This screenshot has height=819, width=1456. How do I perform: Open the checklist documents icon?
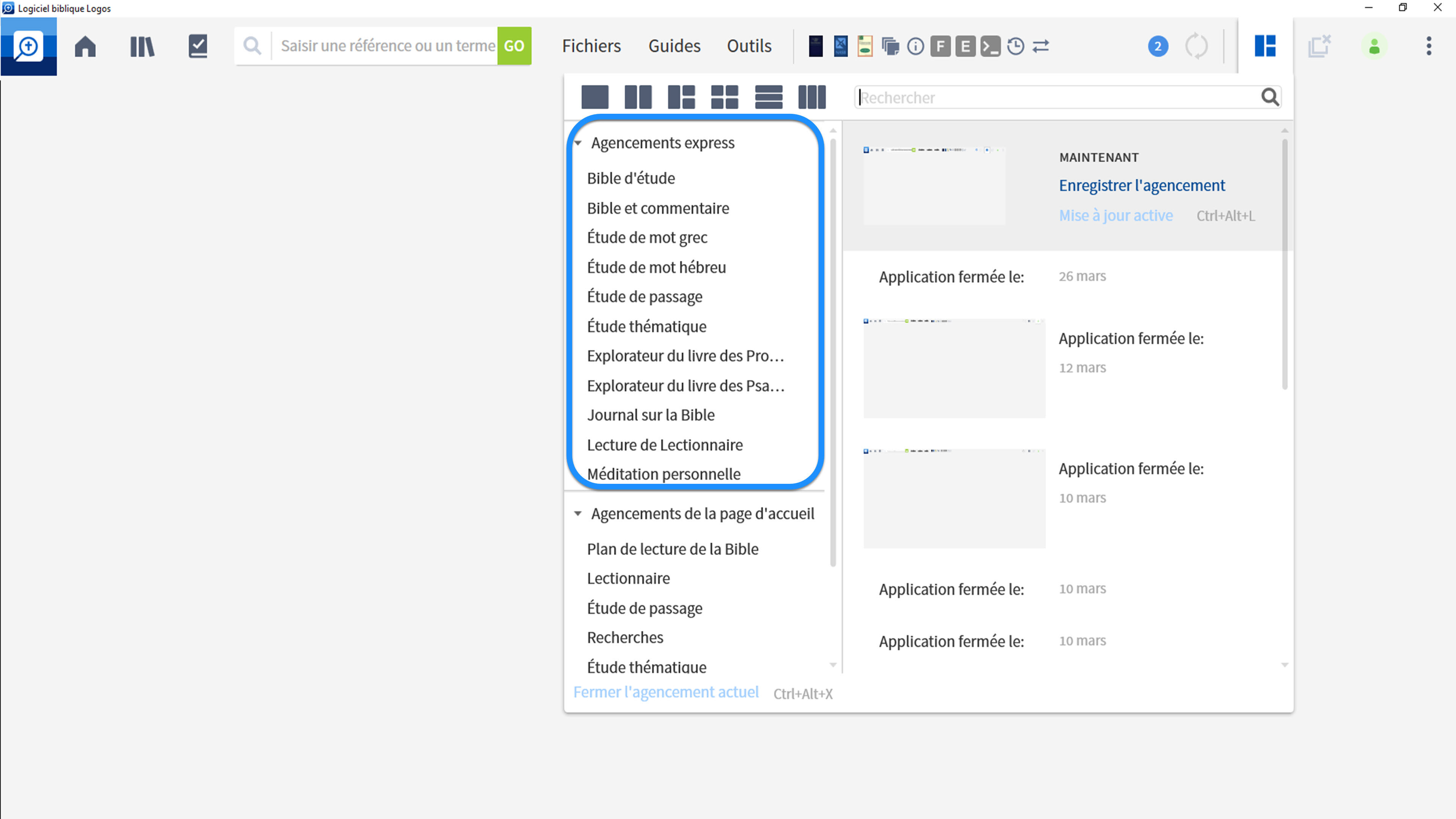tap(198, 46)
